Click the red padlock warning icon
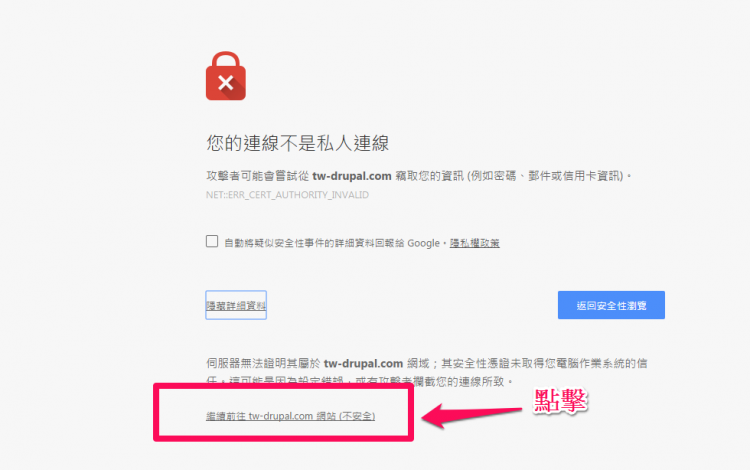 [x=226, y=76]
